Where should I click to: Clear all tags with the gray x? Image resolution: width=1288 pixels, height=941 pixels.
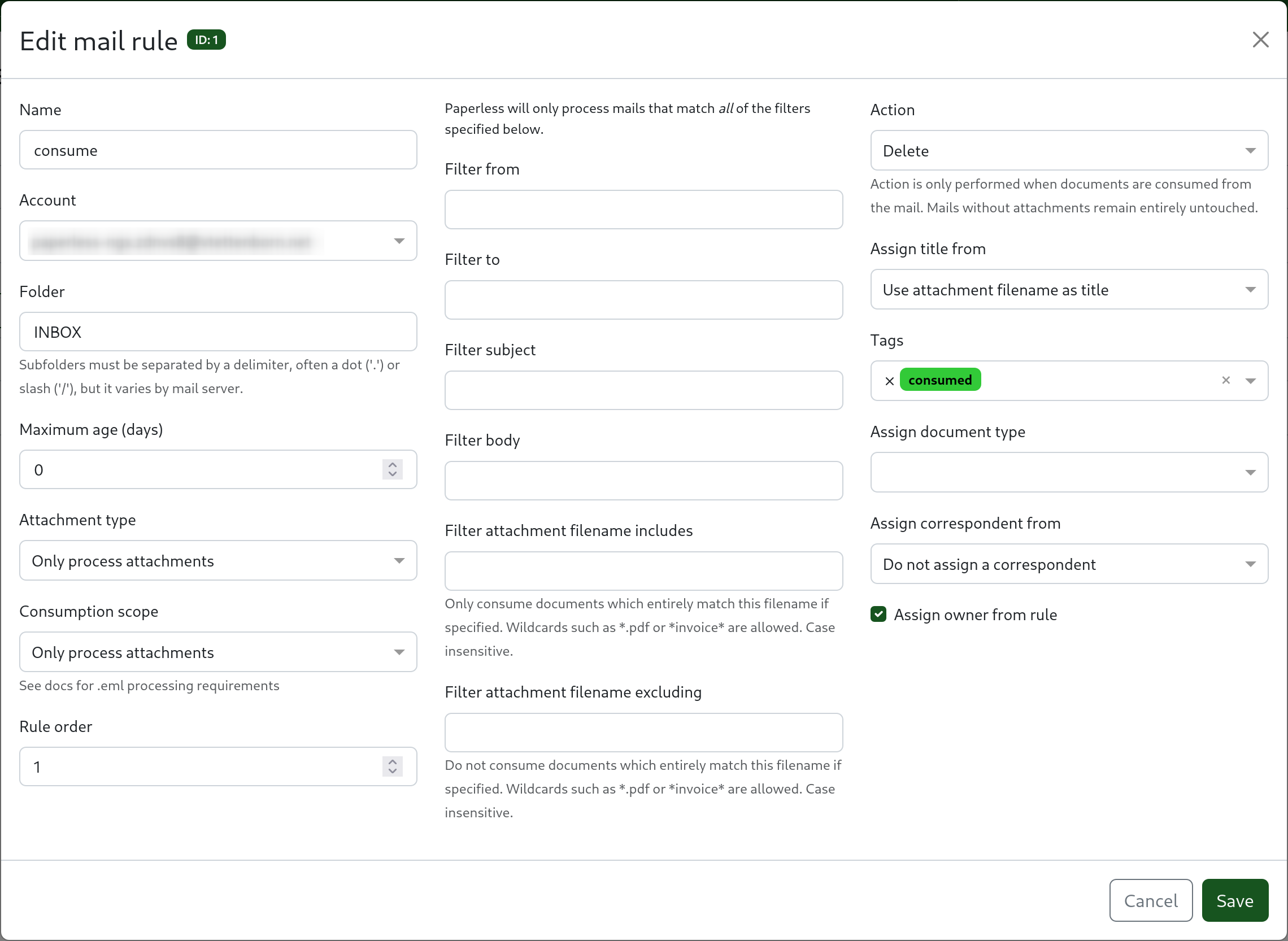(x=1226, y=380)
